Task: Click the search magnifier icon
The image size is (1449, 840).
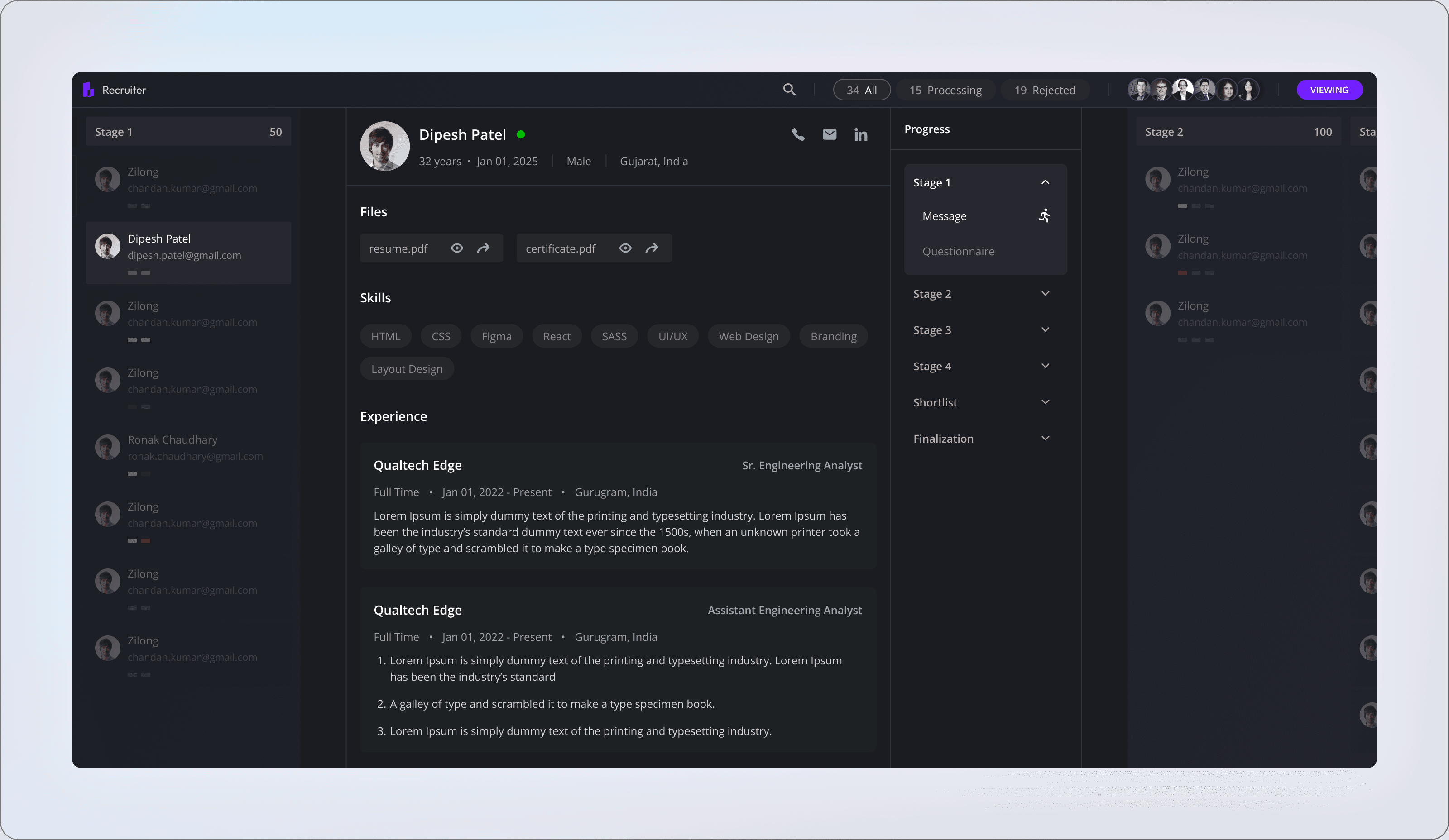Action: [x=789, y=90]
